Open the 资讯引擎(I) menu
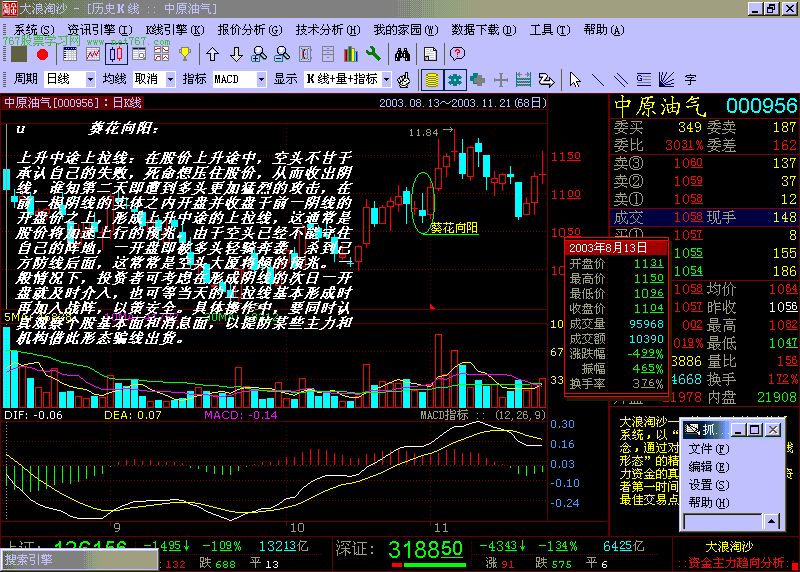 [x=99, y=30]
